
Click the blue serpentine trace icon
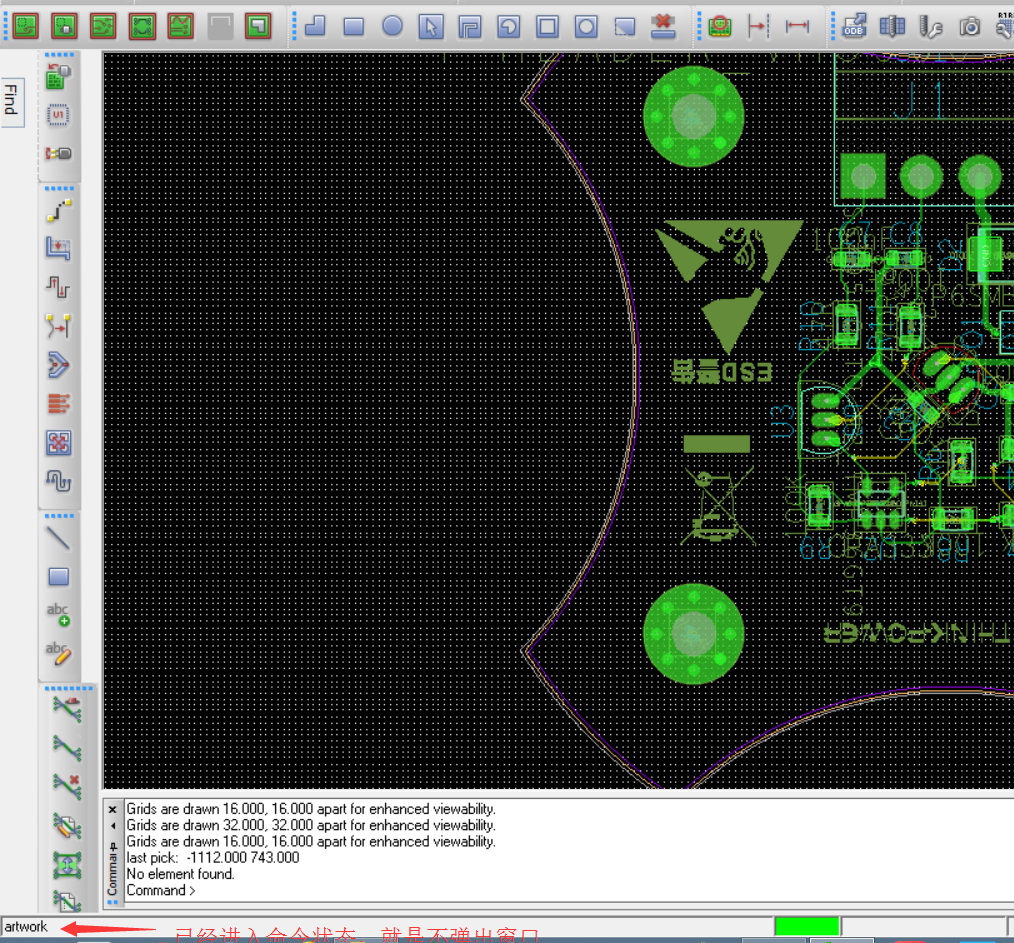point(59,482)
